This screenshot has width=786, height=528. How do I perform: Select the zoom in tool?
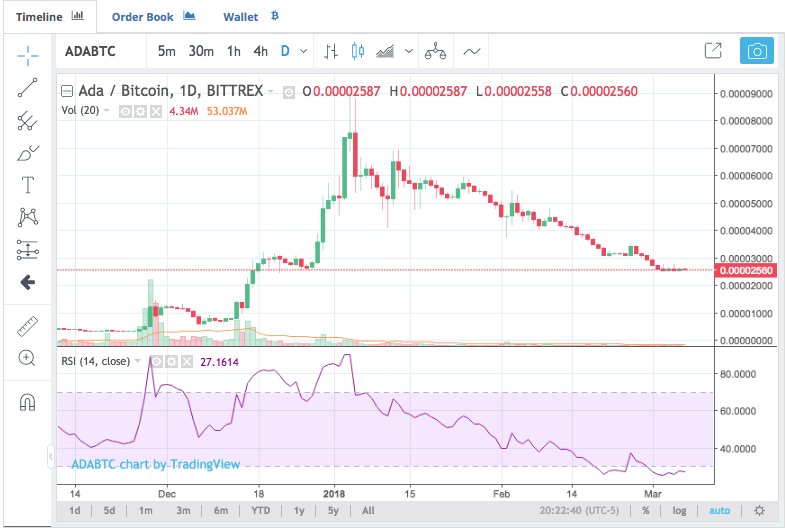tap(27, 358)
